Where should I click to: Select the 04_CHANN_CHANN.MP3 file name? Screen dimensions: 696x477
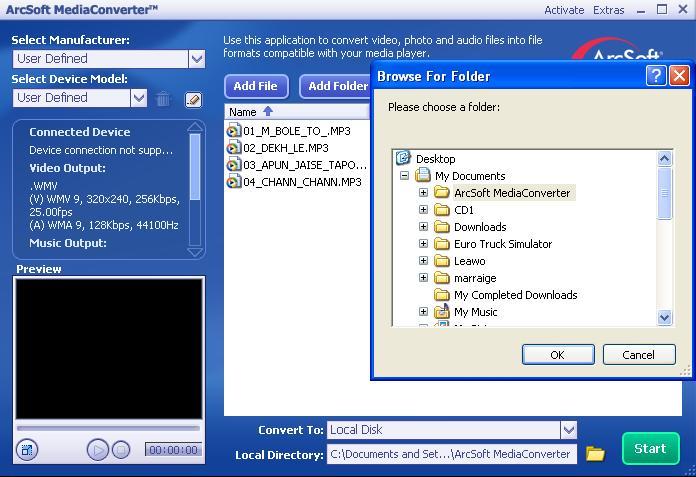tap(302, 182)
